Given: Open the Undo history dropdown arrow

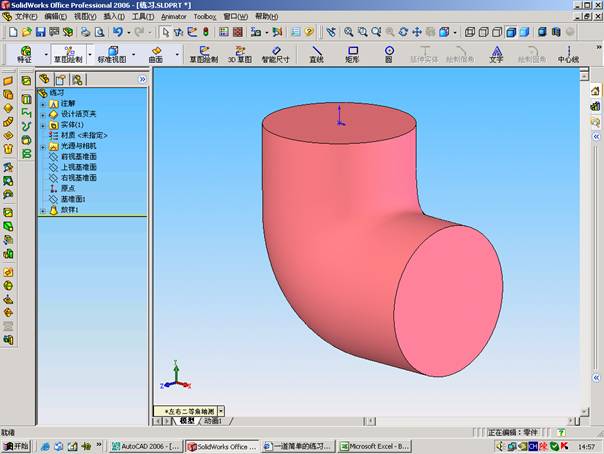Looking at the screenshot, I should click(129, 32).
